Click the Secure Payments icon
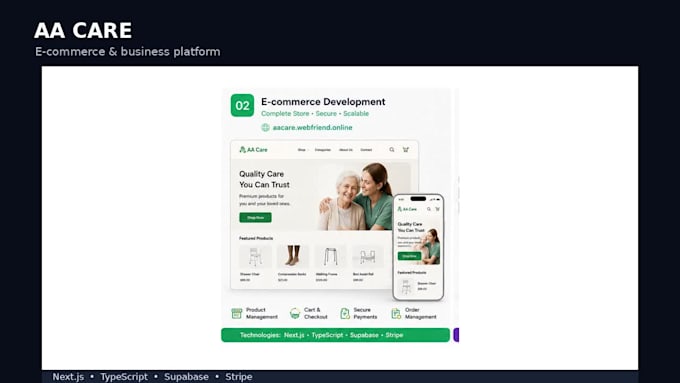 (x=345, y=313)
